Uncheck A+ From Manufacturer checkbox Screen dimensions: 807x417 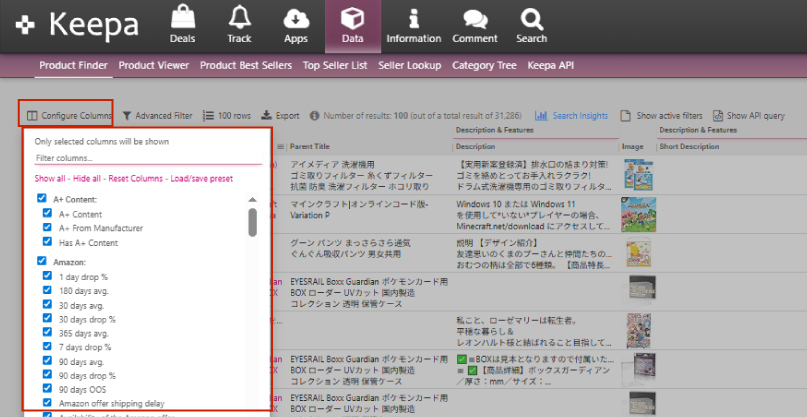click(47, 227)
